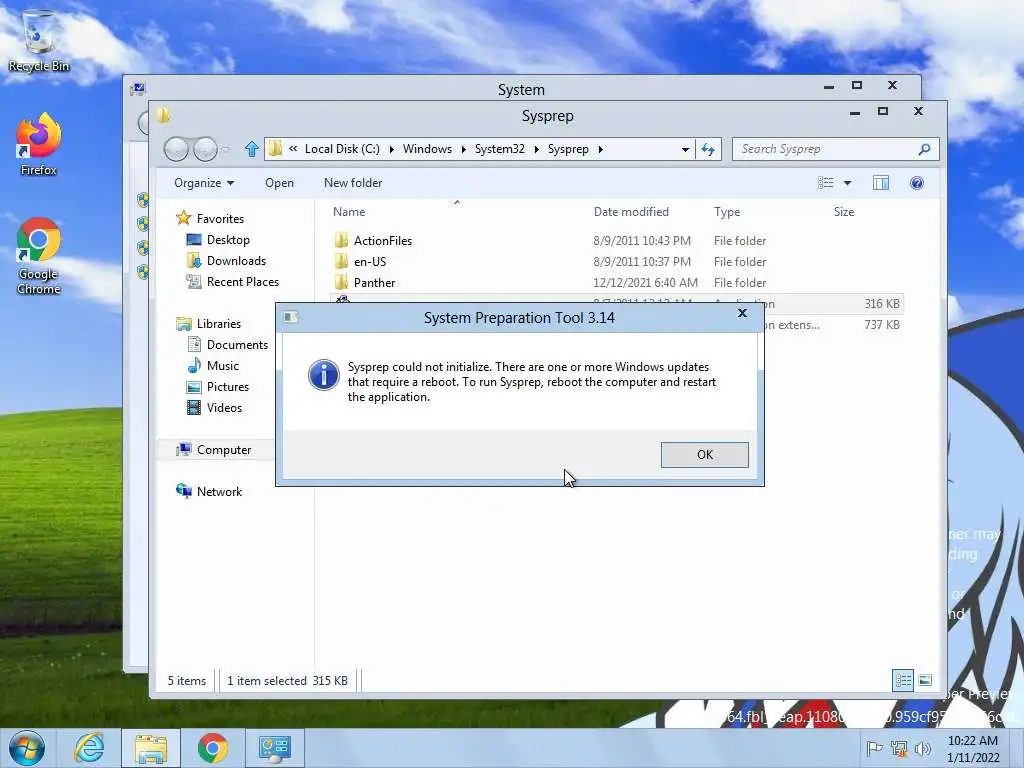Click the Forward button in Sysprep window

tap(205, 150)
